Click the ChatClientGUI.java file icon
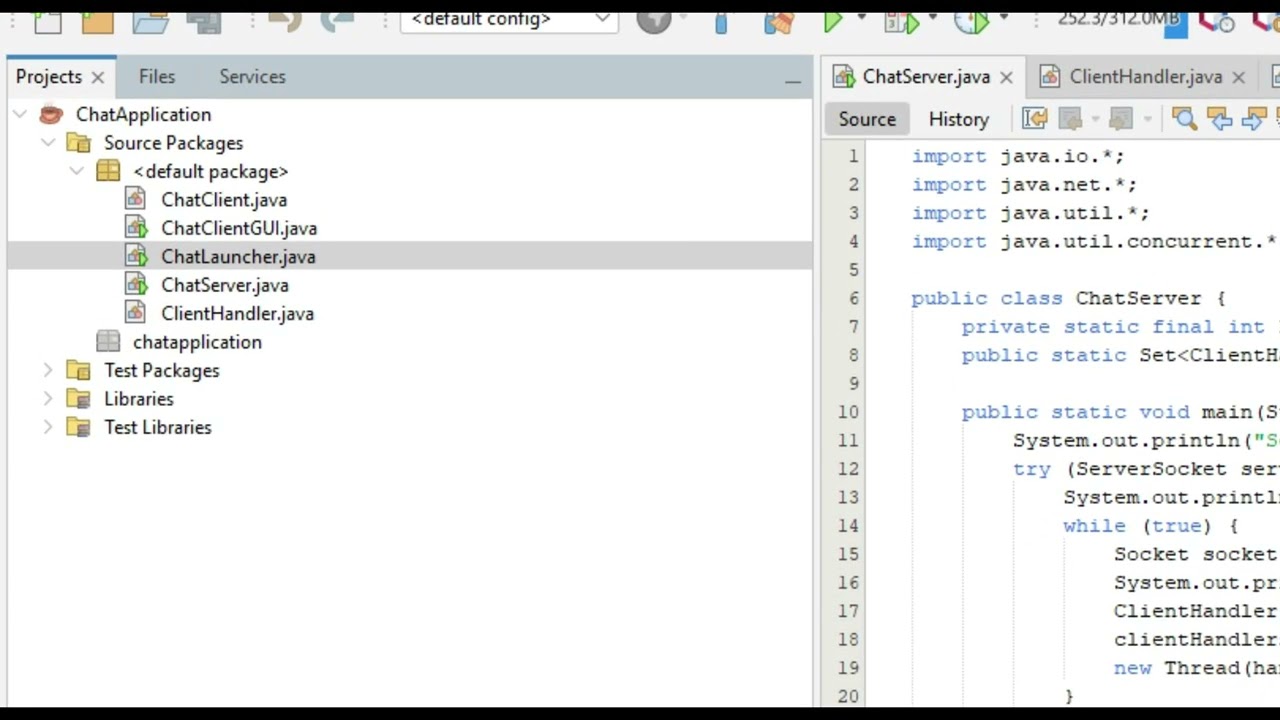The image size is (1280, 720). click(135, 228)
